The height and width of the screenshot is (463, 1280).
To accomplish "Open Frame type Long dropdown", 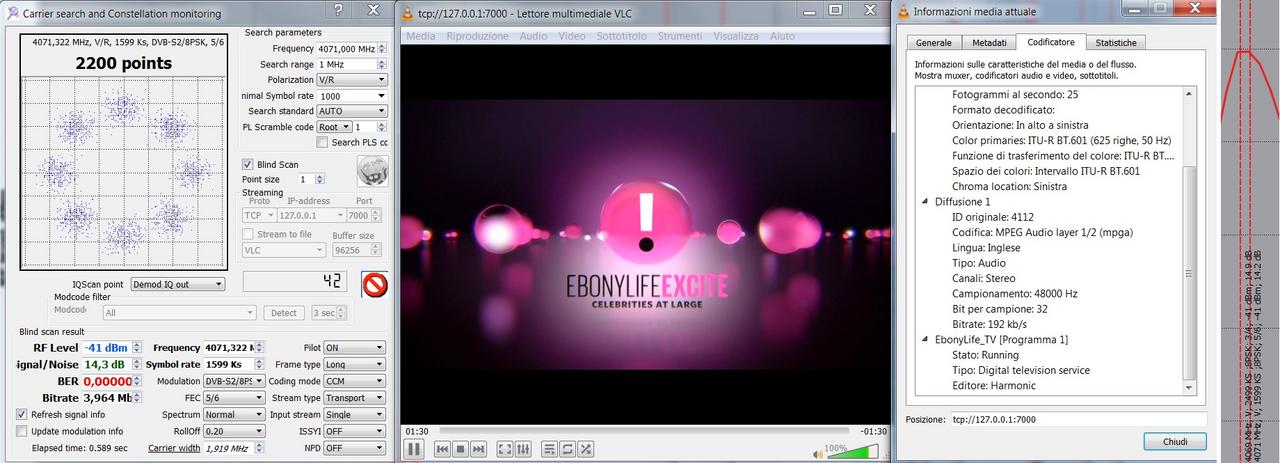I will [x=354, y=364].
